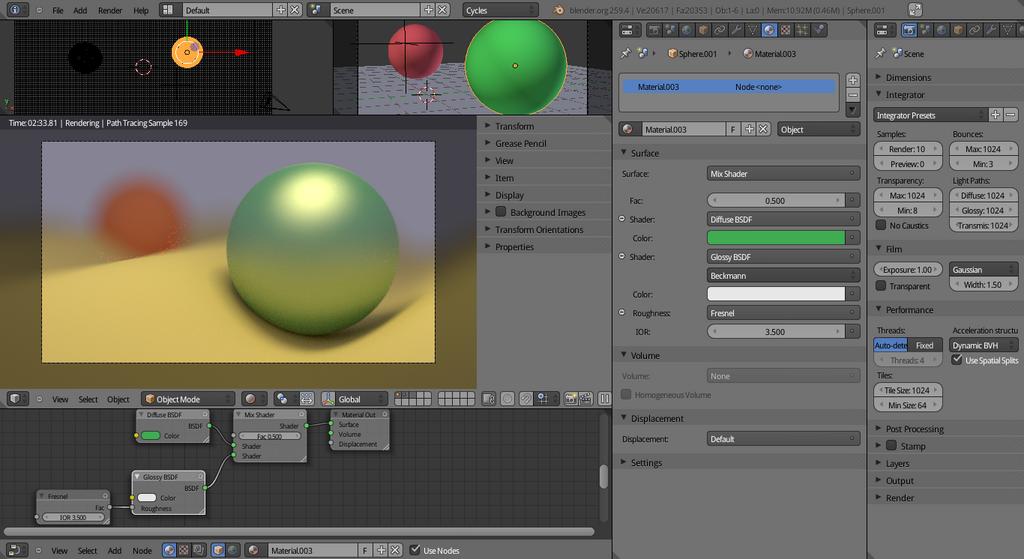Open the Diffuse BSDF shader dropdown
The width and height of the screenshot is (1024, 559).
tap(783, 219)
